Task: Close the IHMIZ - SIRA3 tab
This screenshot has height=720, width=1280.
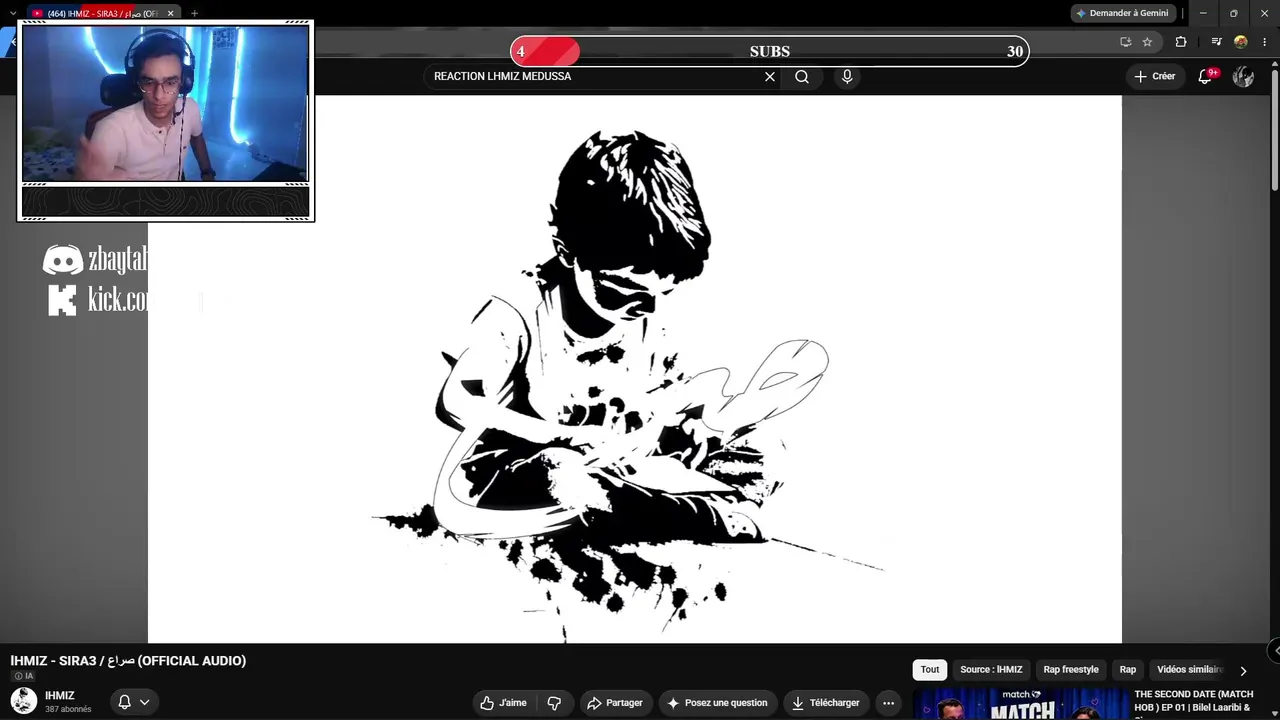Action: click(x=171, y=13)
